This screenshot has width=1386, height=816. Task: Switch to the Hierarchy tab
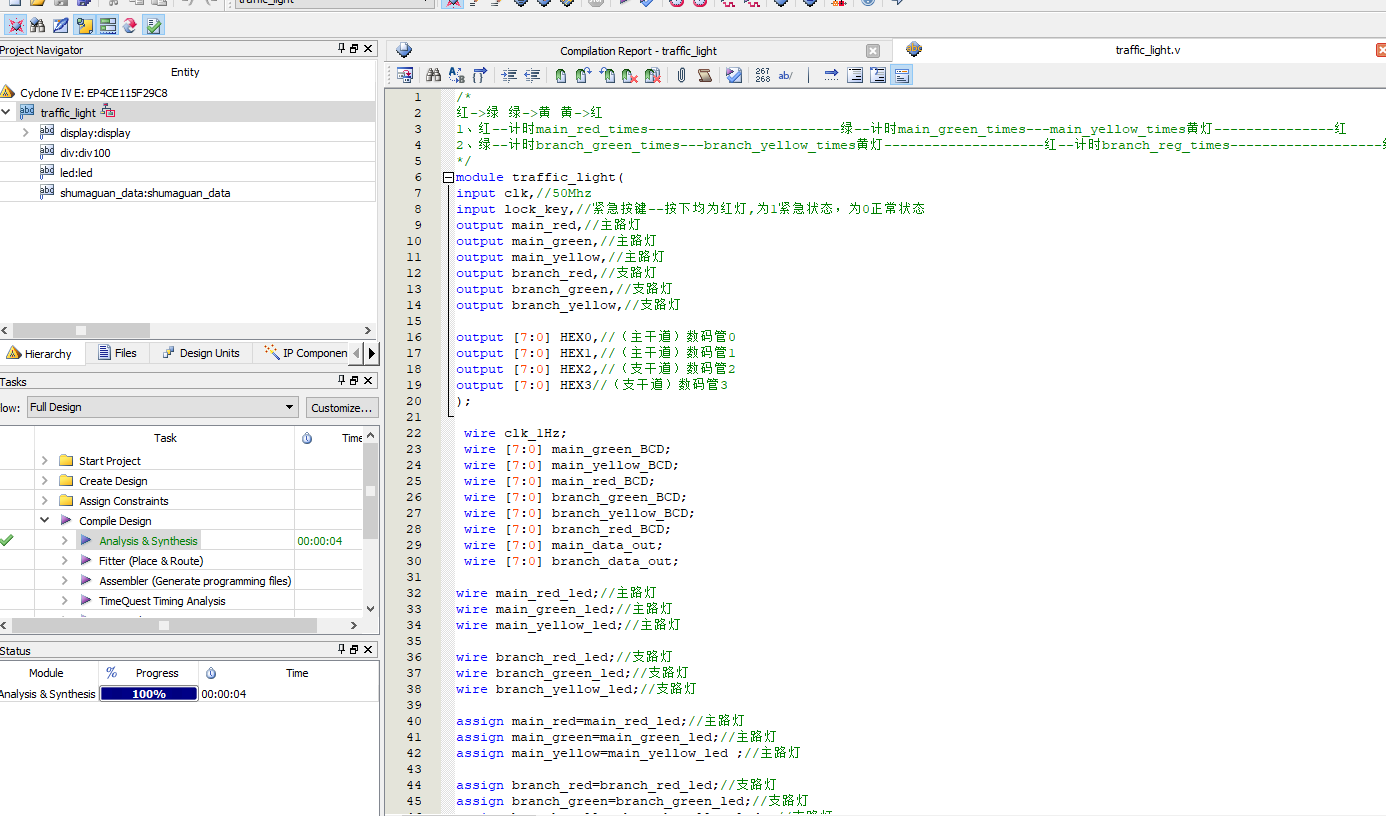[x=40, y=353]
